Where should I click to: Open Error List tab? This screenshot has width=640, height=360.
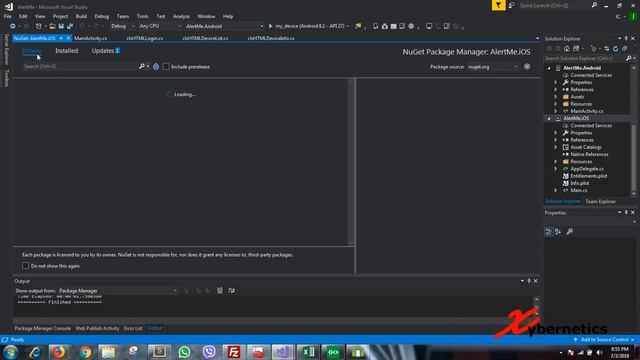[x=133, y=328]
